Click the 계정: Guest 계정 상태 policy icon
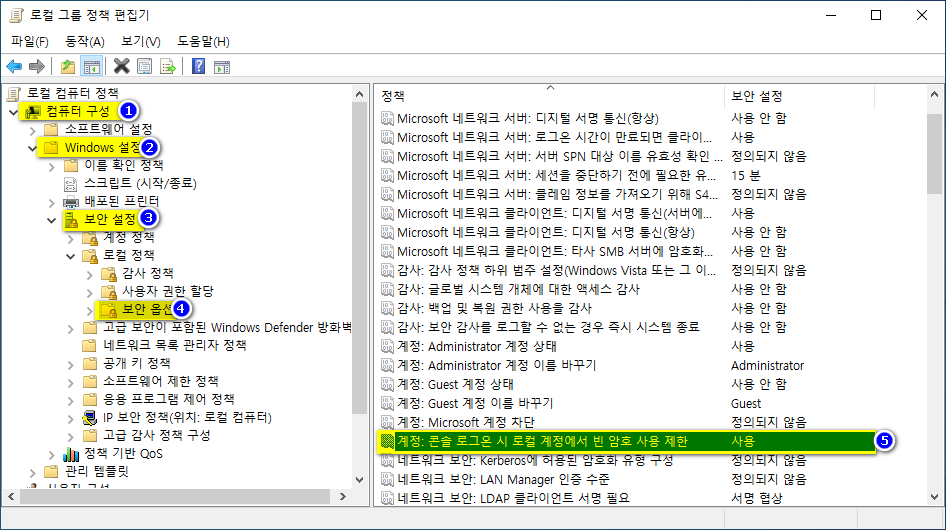The image size is (946, 530). pyautogui.click(x=387, y=385)
